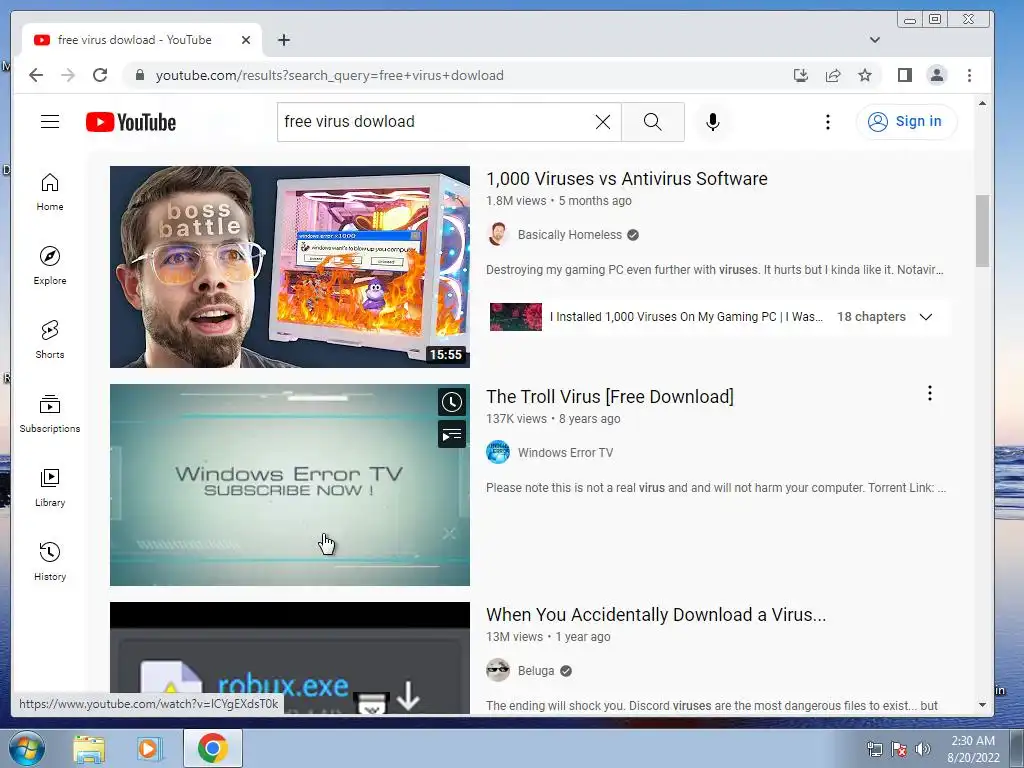Open Shorts in the sidebar
The width and height of the screenshot is (1024, 768).
tap(50, 340)
